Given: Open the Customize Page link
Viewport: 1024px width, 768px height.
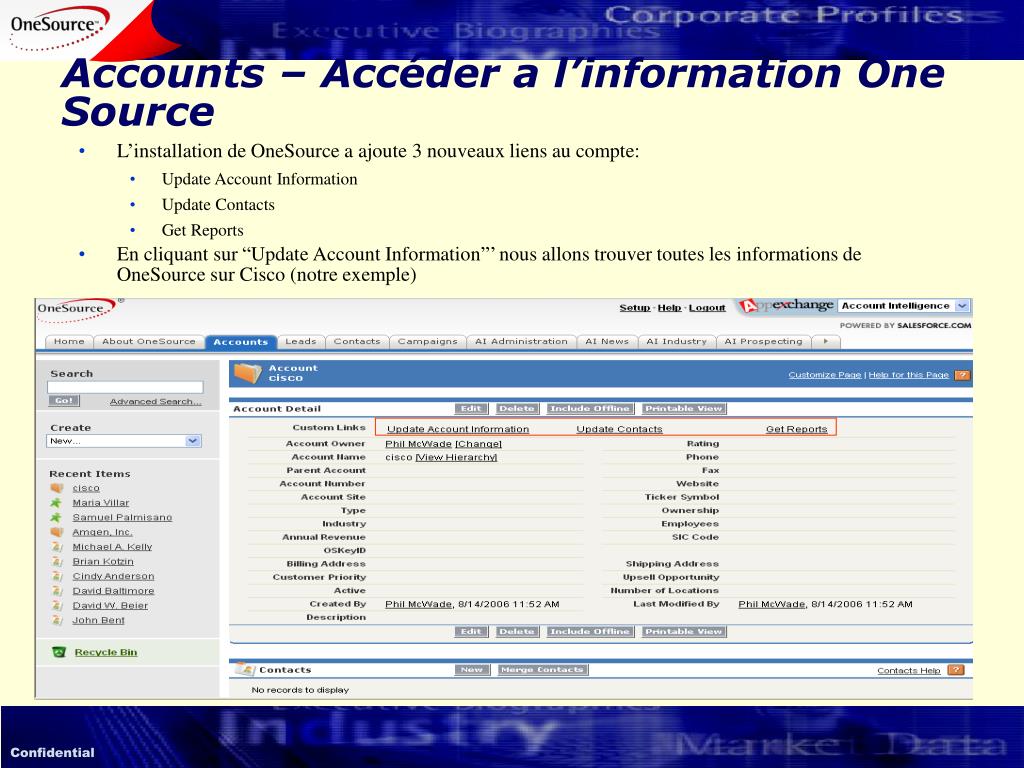Looking at the screenshot, I should [825, 375].
